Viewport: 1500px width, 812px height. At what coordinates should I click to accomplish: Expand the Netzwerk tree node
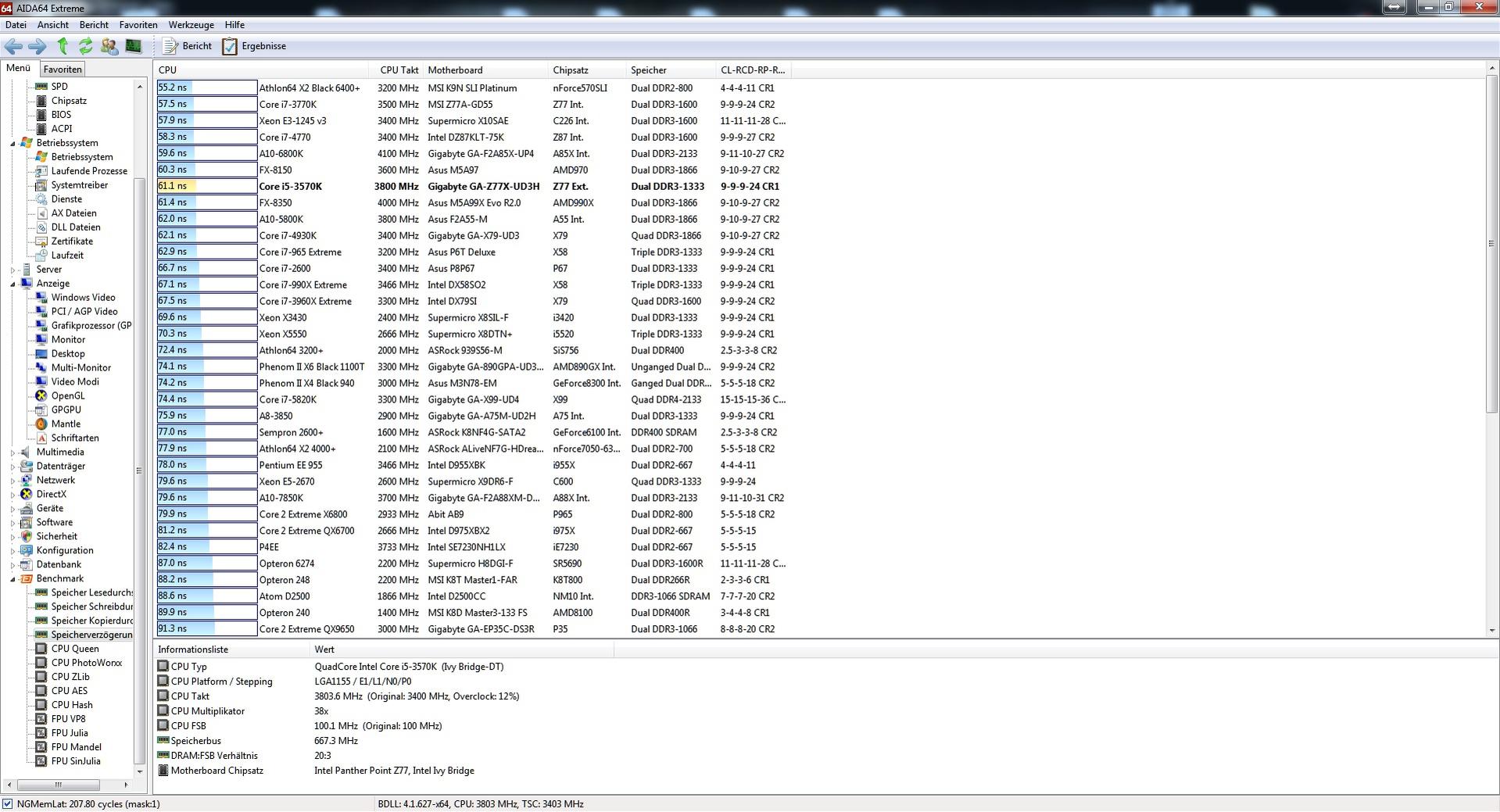[13, 481]
